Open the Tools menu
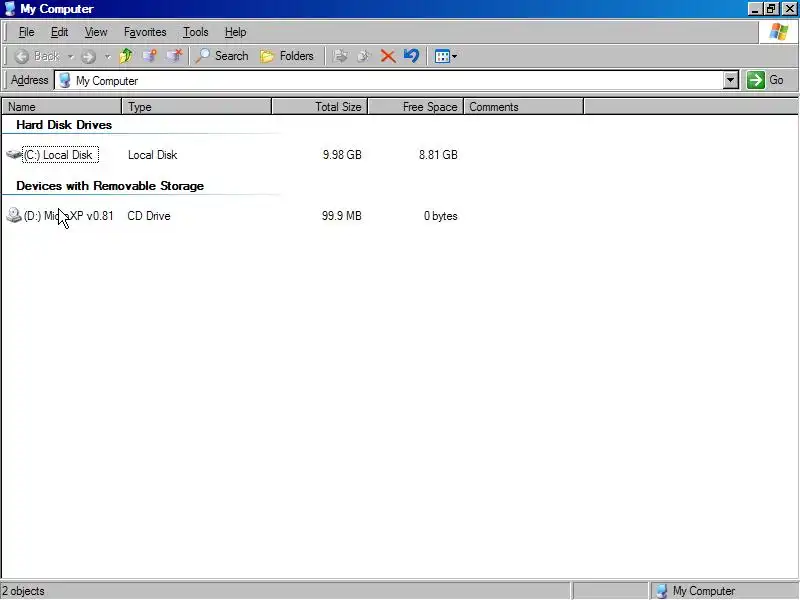This screenshot has width=800, height=600. coord(195,32)
